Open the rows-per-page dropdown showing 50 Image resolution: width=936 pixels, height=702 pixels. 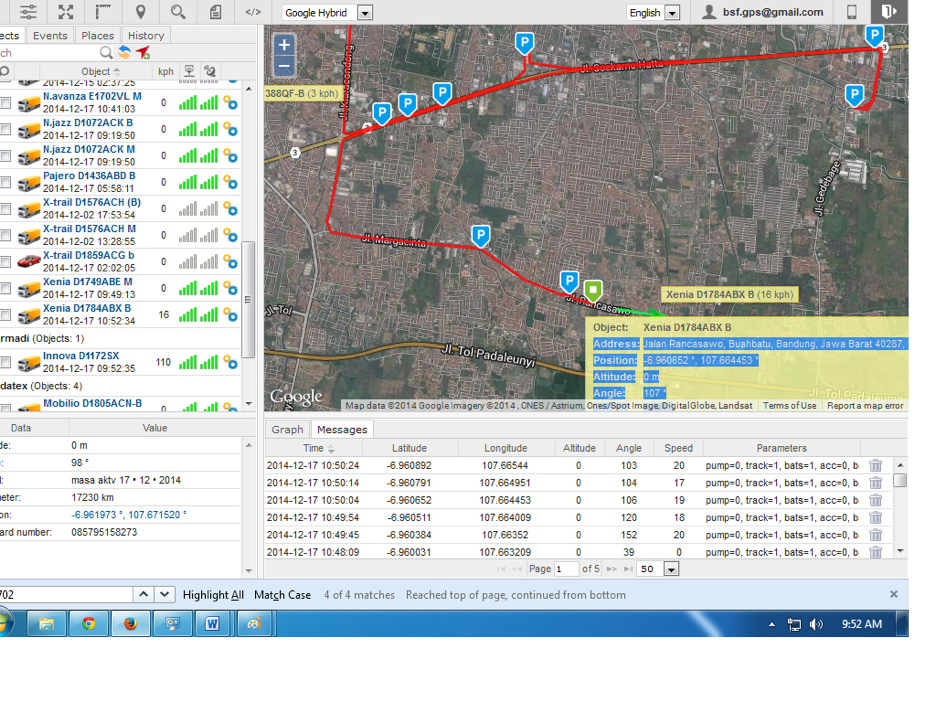coord(658,569)
